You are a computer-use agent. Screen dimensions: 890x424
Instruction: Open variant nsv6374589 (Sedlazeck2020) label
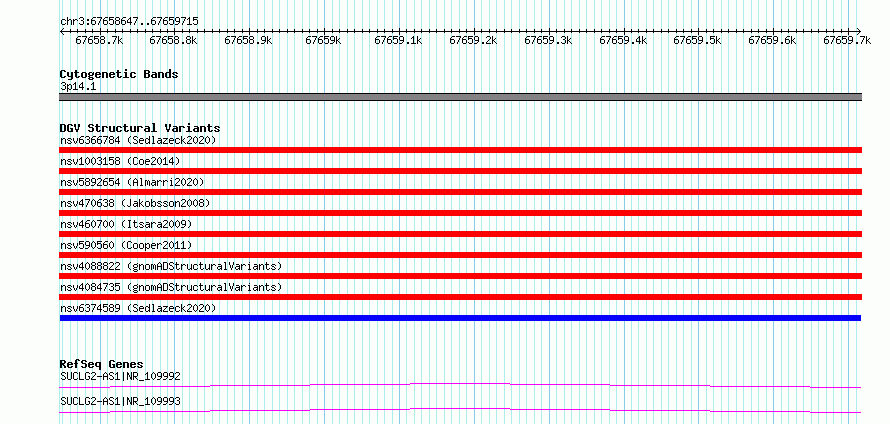click(x=138, y=308)
